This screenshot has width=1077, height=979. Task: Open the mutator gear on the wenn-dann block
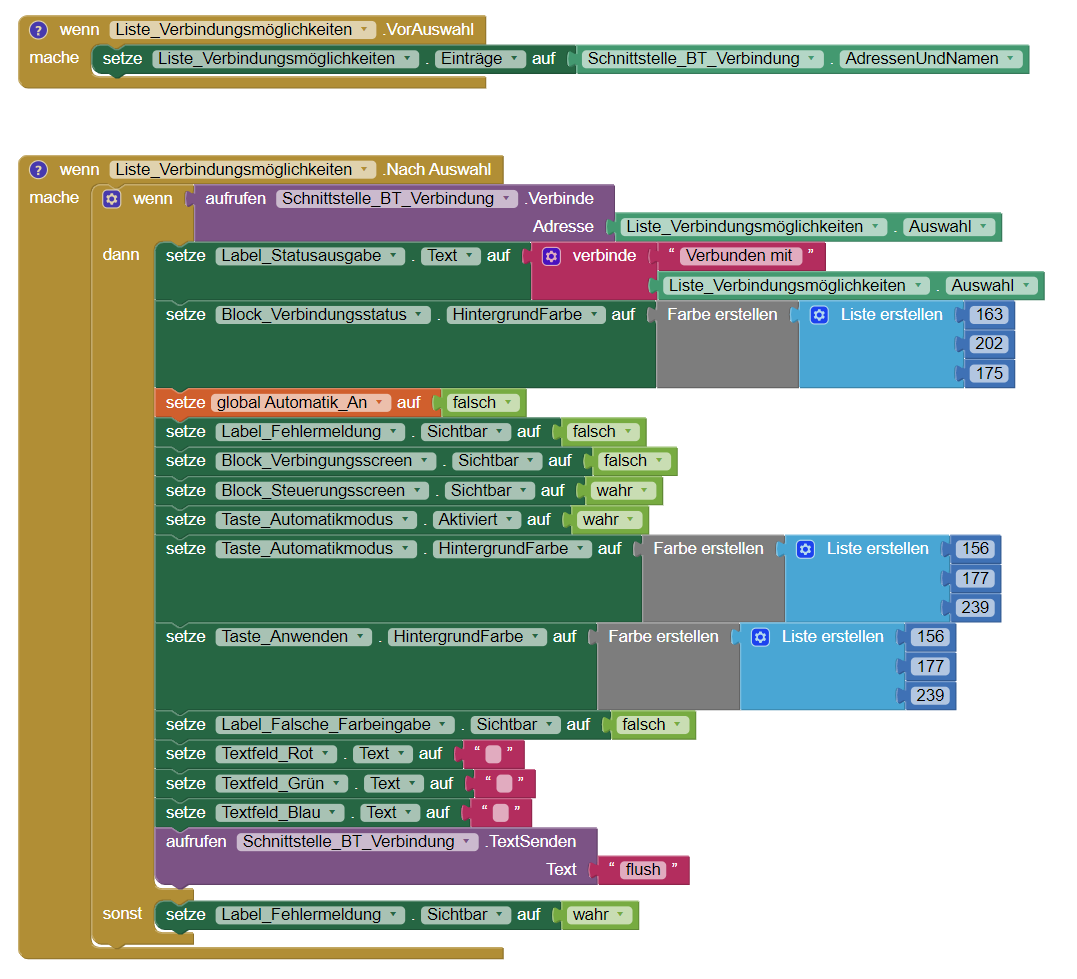coord(112,199)
